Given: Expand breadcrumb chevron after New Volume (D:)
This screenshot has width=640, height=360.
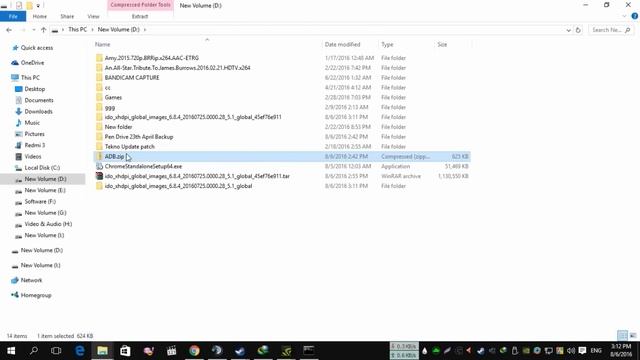Looking at the screenshot, I should (x=144, y=30).
